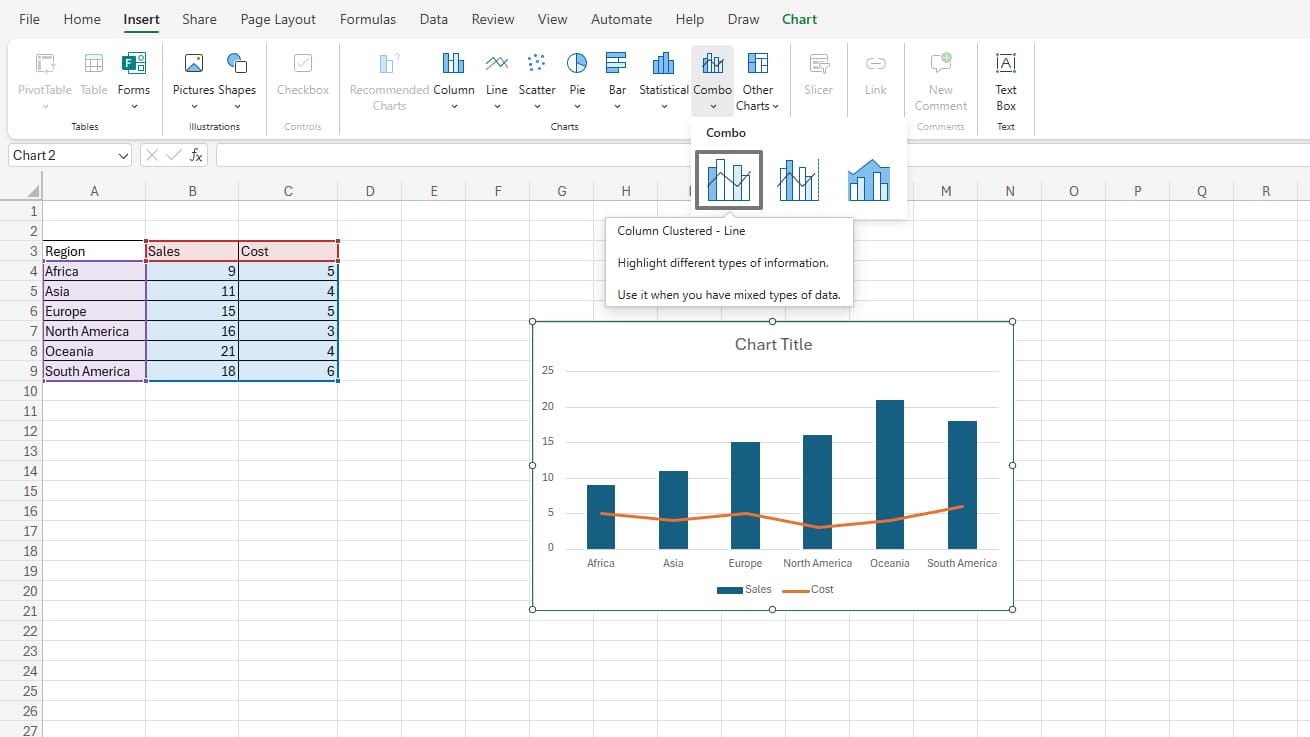Click the Sales legend entry
Viewport: 1310px width, 737px height.
pyautogui.click(x=745, y=589)
